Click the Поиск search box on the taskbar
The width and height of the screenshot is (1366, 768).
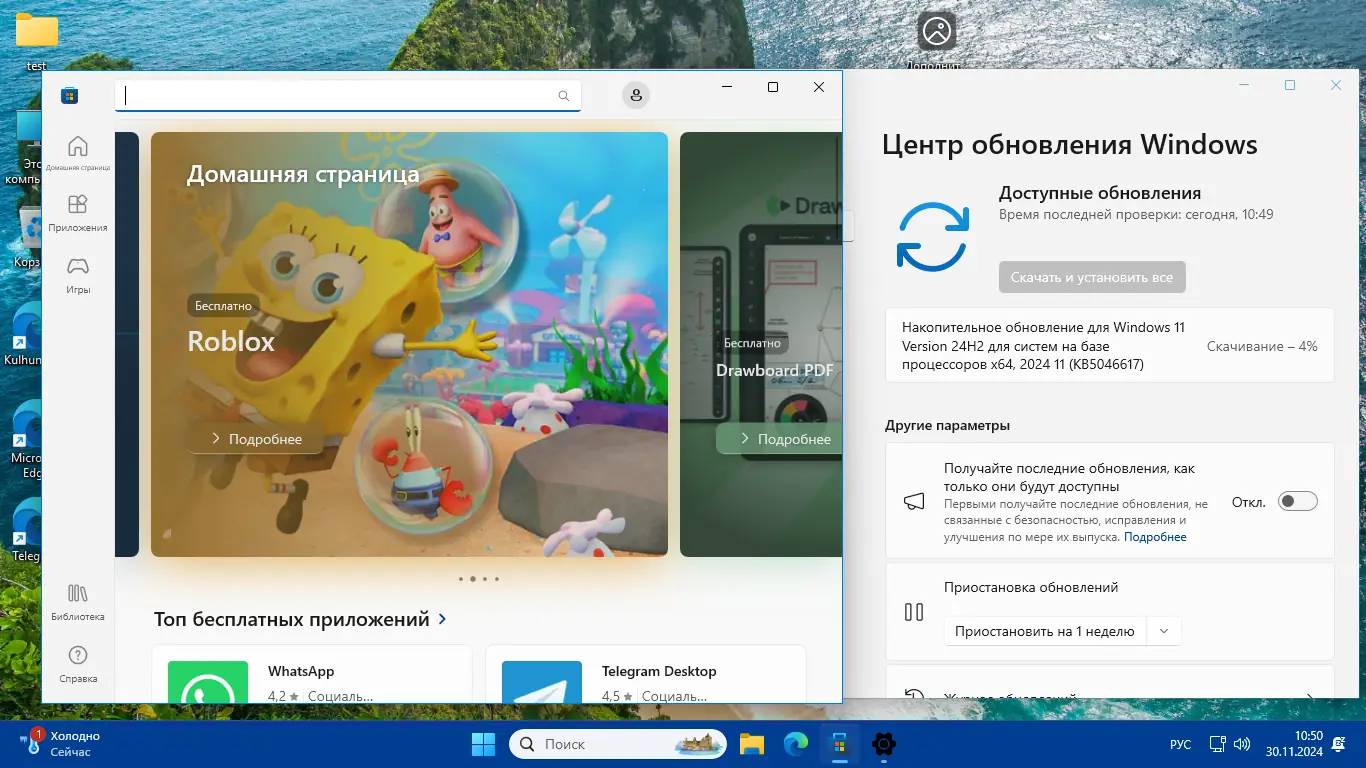click(x=620, y=744)
